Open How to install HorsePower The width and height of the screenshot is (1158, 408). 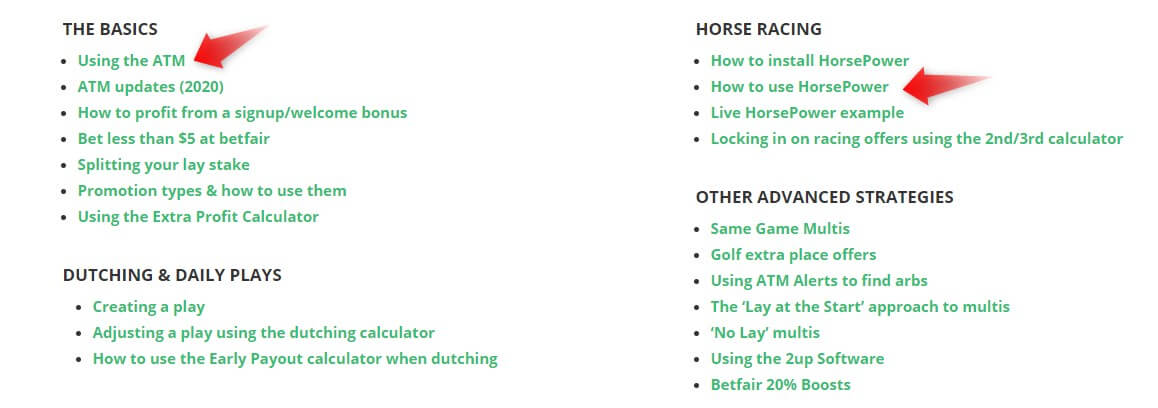[x=809, y=61]
